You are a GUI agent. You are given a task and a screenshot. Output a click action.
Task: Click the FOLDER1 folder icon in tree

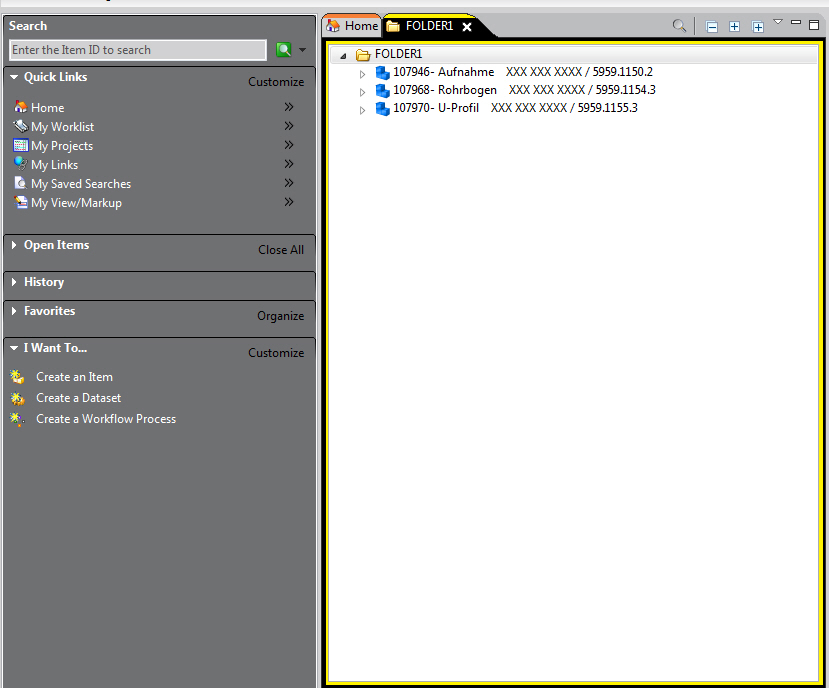tap(363, 54)
